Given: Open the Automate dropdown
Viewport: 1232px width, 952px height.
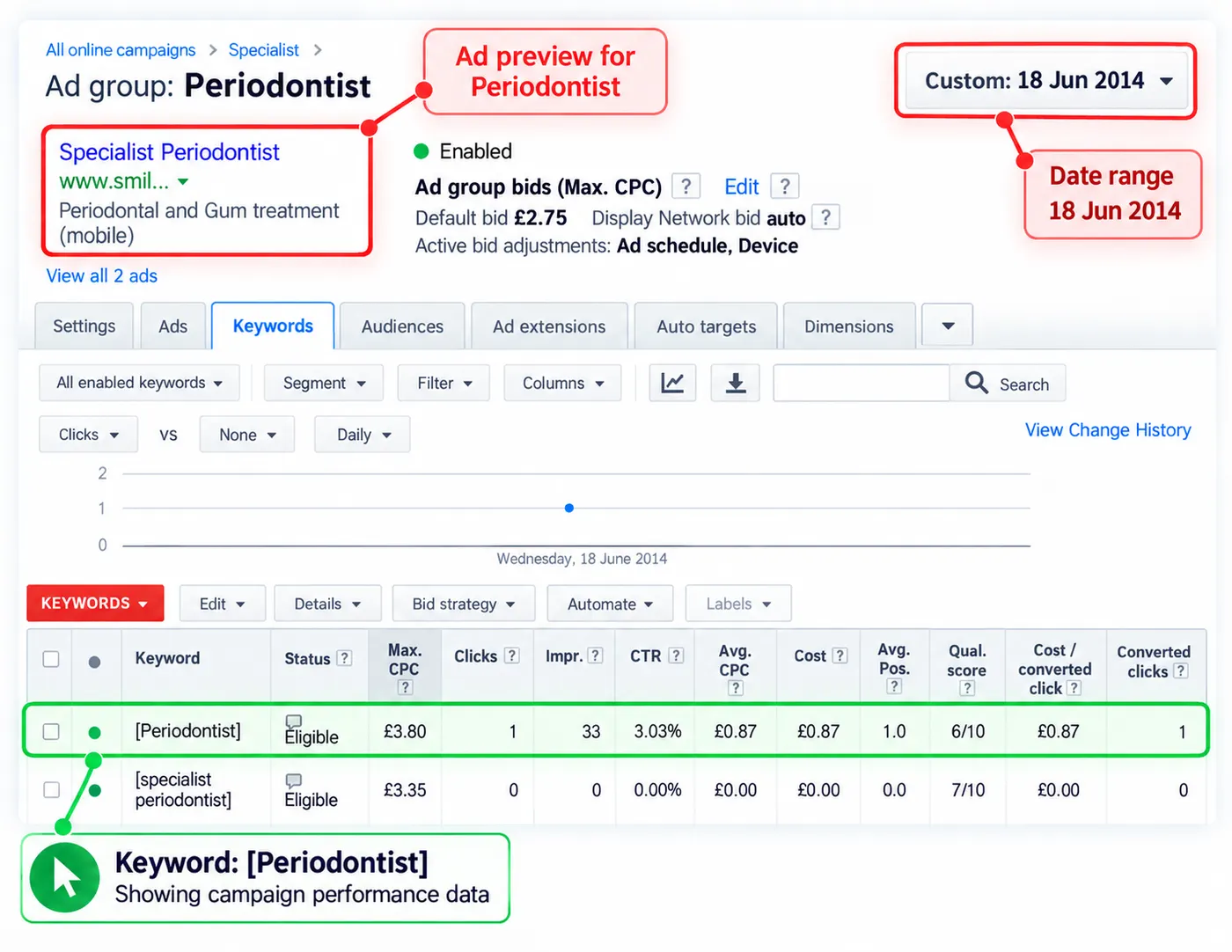Looking at the screenshot, I should [610, 604].
